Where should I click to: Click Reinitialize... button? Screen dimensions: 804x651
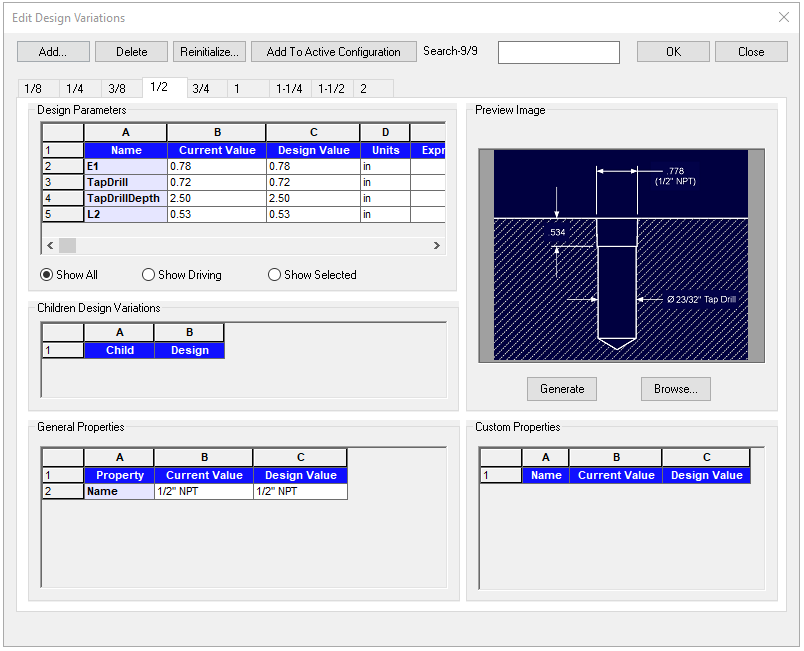pyautogui.click(x=209, y=52)
